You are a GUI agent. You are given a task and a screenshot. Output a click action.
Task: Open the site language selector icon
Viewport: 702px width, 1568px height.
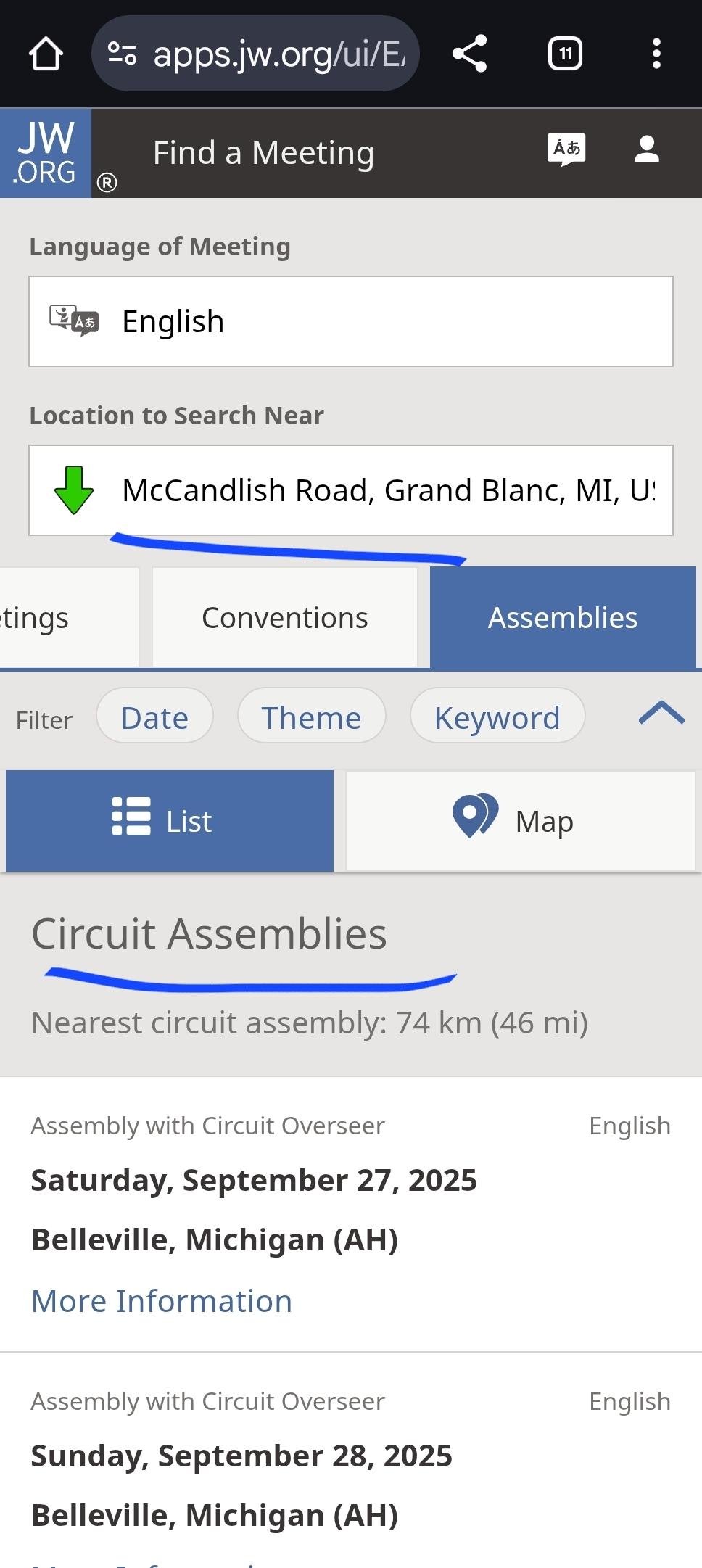566,150
